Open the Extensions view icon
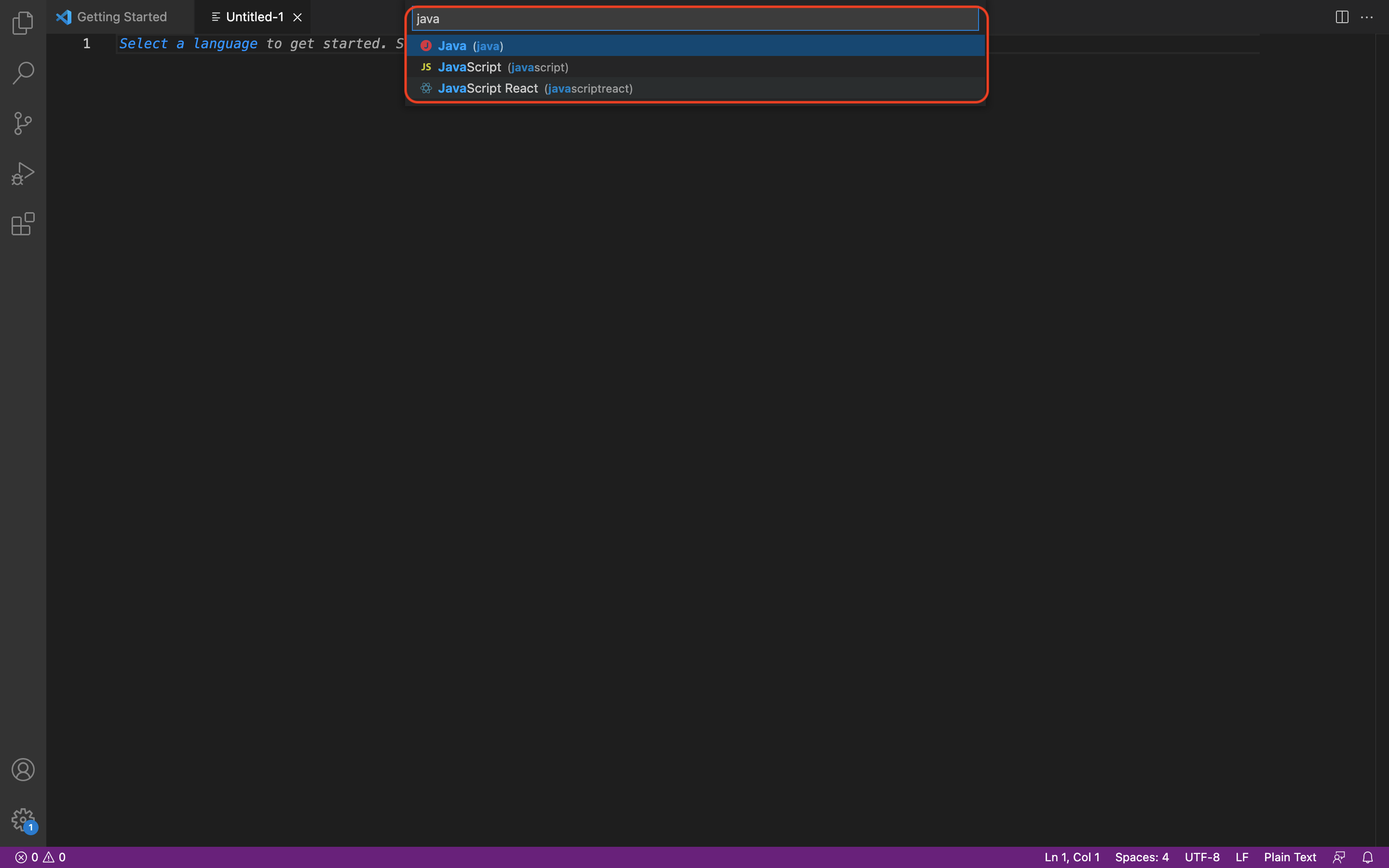 coord(23,224)
